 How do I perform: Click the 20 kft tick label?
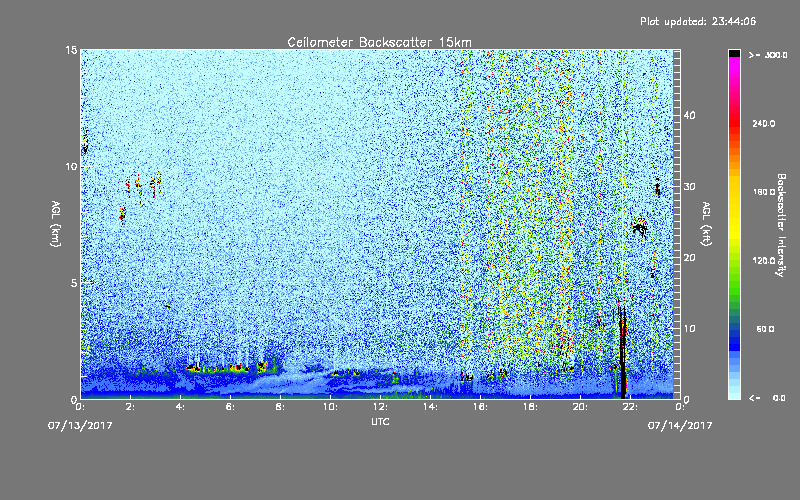pos(689,258)
